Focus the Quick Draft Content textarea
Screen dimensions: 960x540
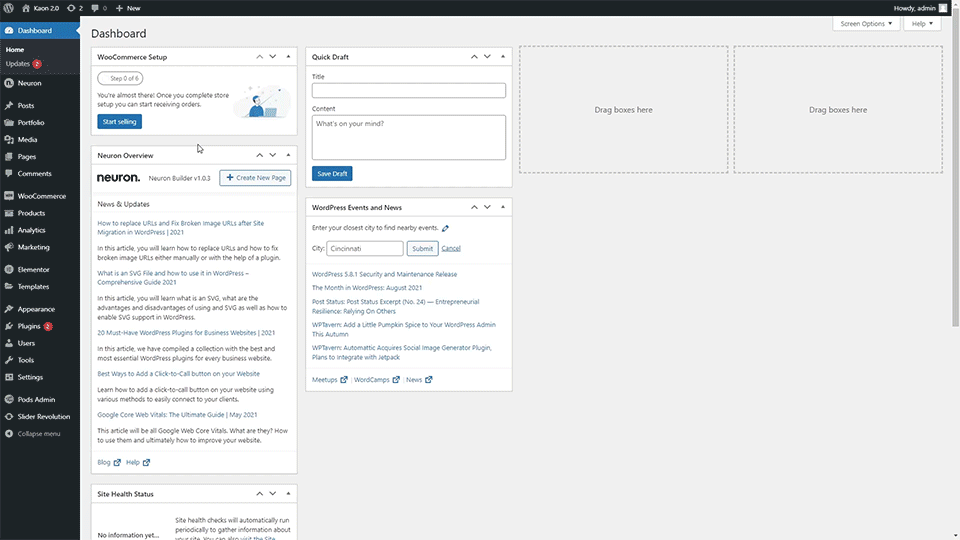[408, 138]
